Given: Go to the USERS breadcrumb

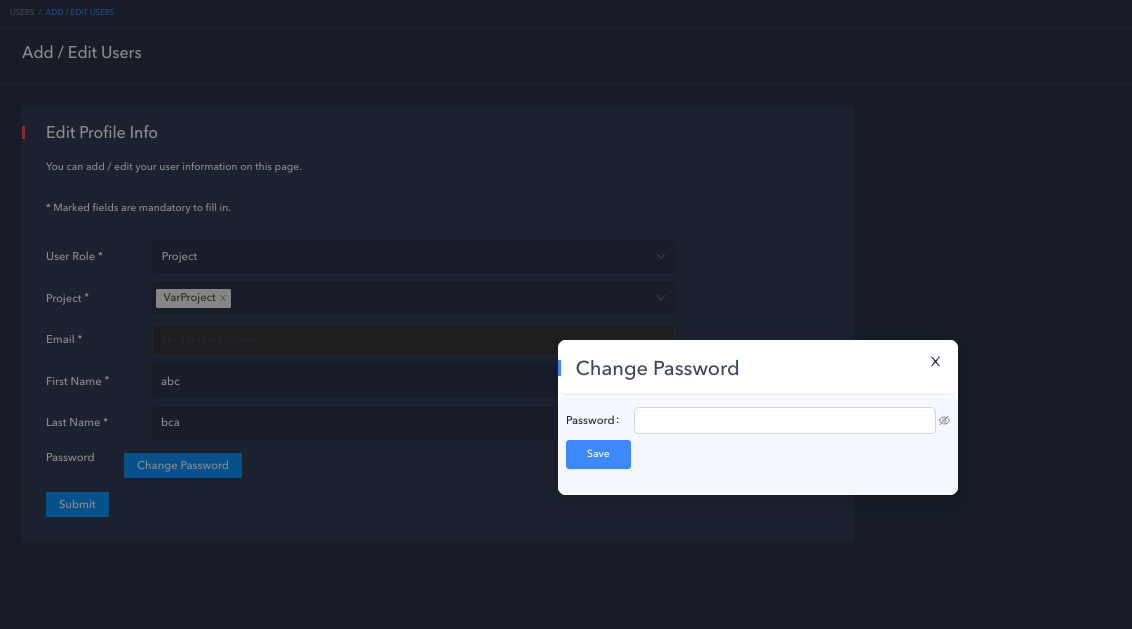Looking at the screenshot, I should coord(22,12).
